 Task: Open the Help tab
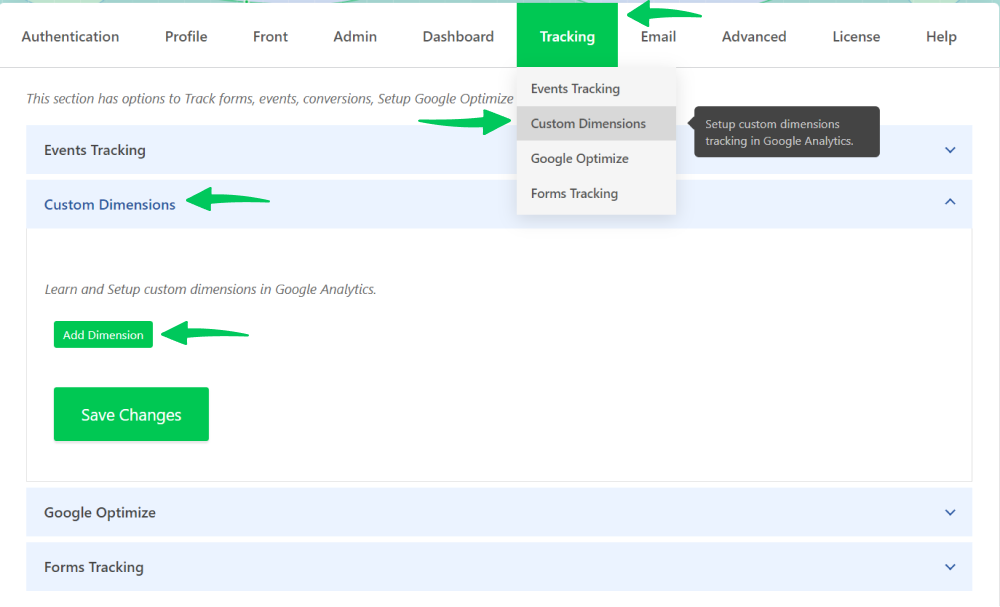(x=941, y=37)
